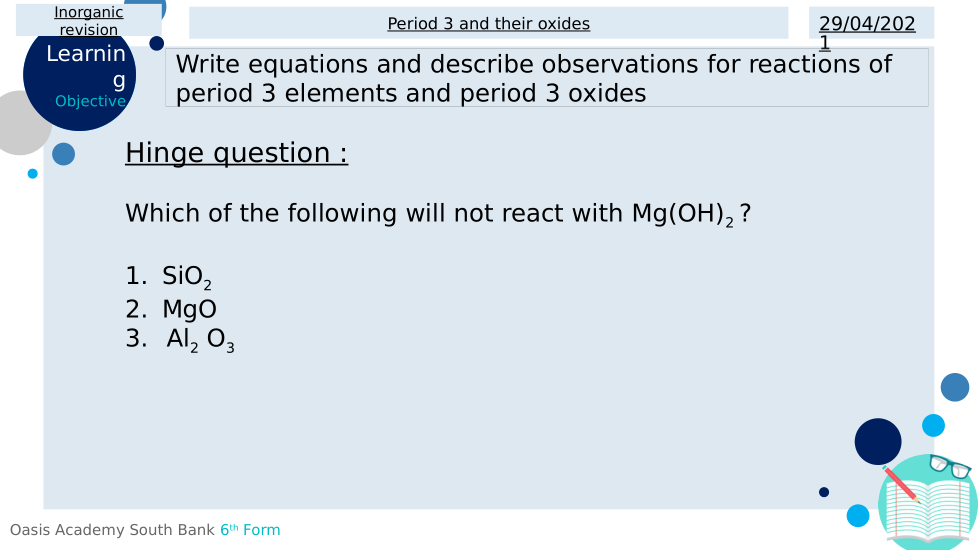Click the Oasis Academy South Bank footer
Screen dimensions: 978x550
[x=112, y=530]
